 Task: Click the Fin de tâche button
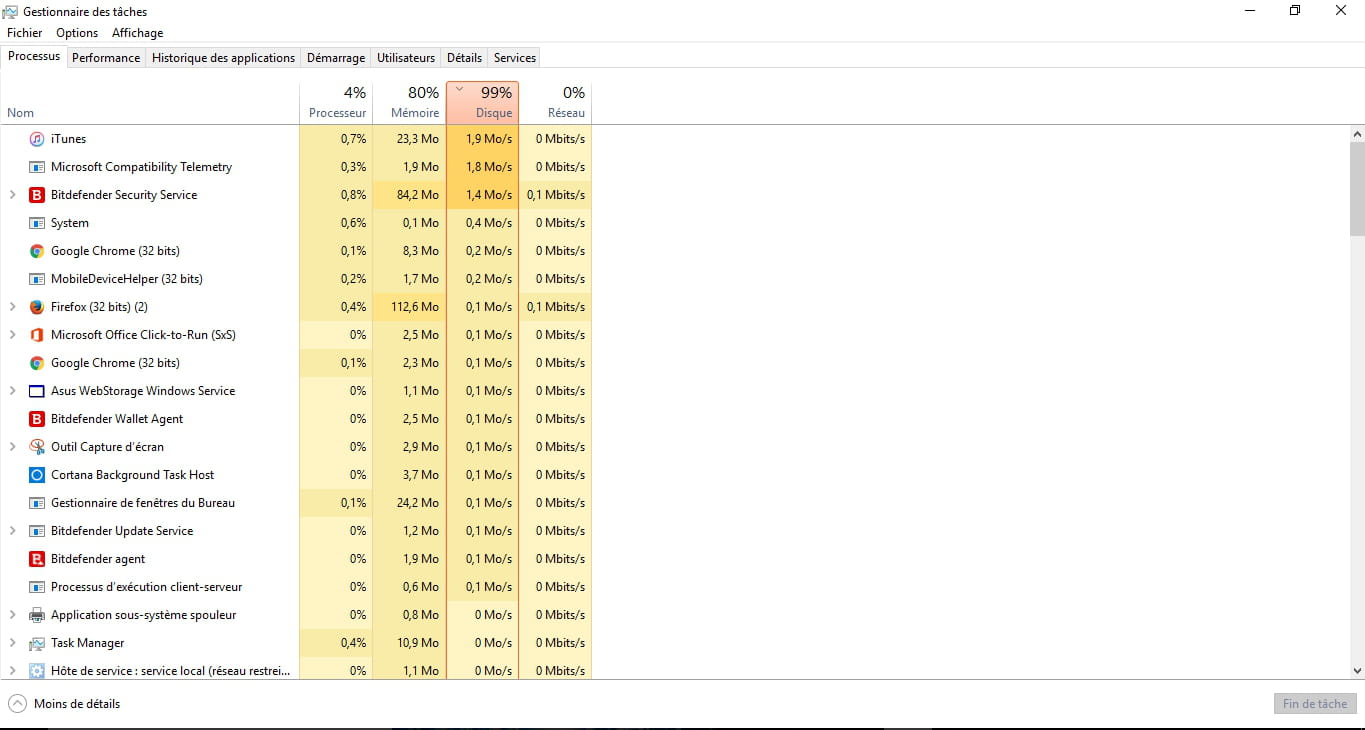tap(1315, 704)
